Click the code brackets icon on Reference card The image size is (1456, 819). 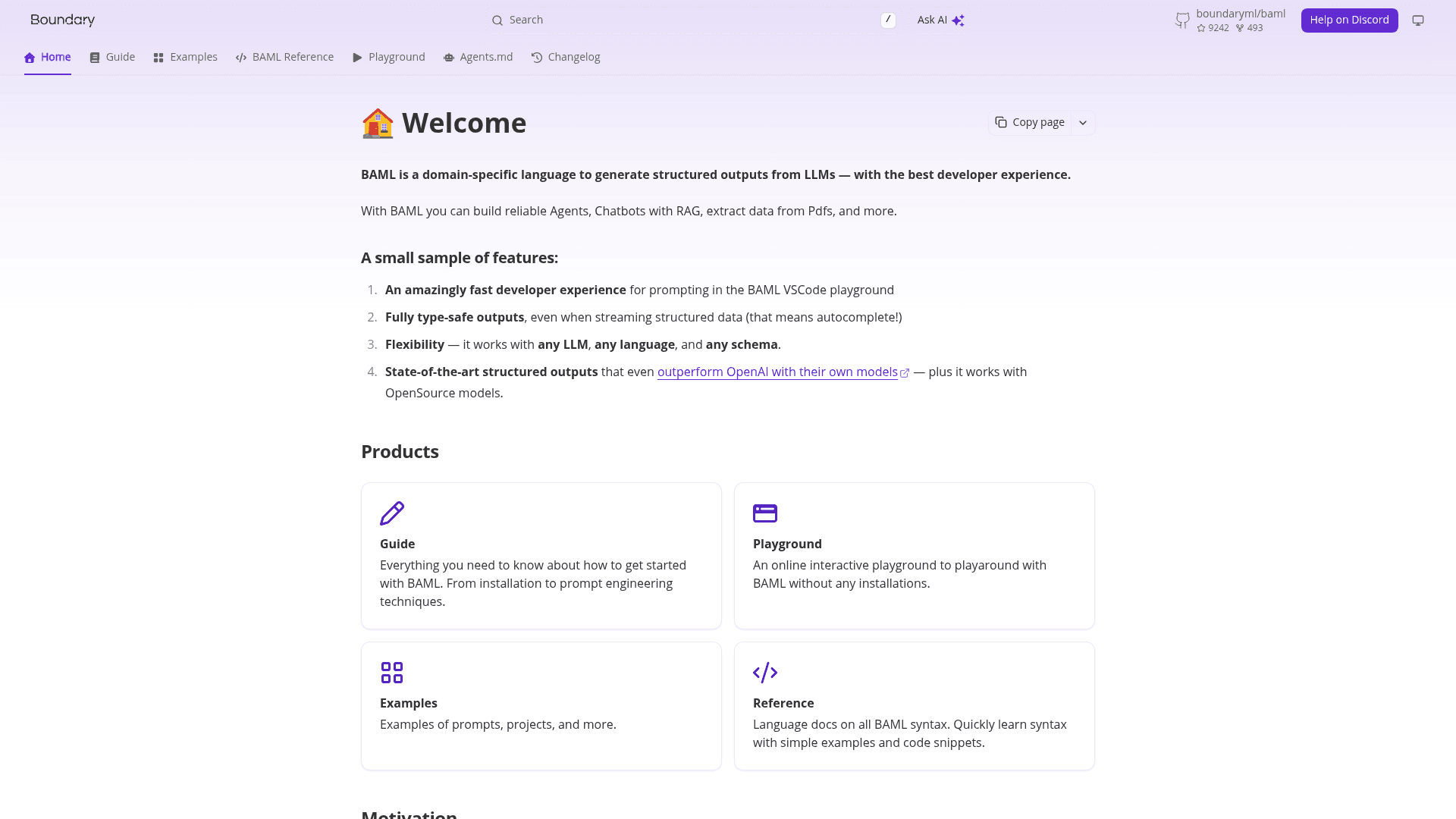[x=765, y=673]
